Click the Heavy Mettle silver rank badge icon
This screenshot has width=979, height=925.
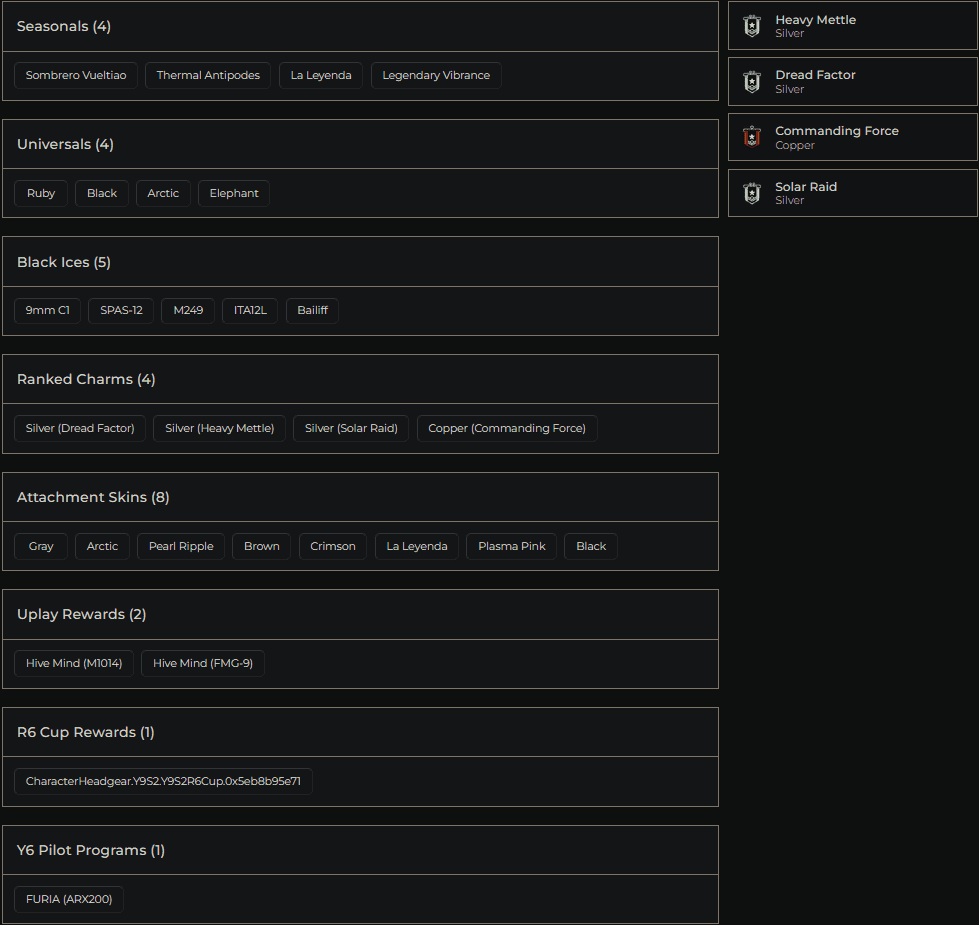pyautogui.click(x=751, y=25)
